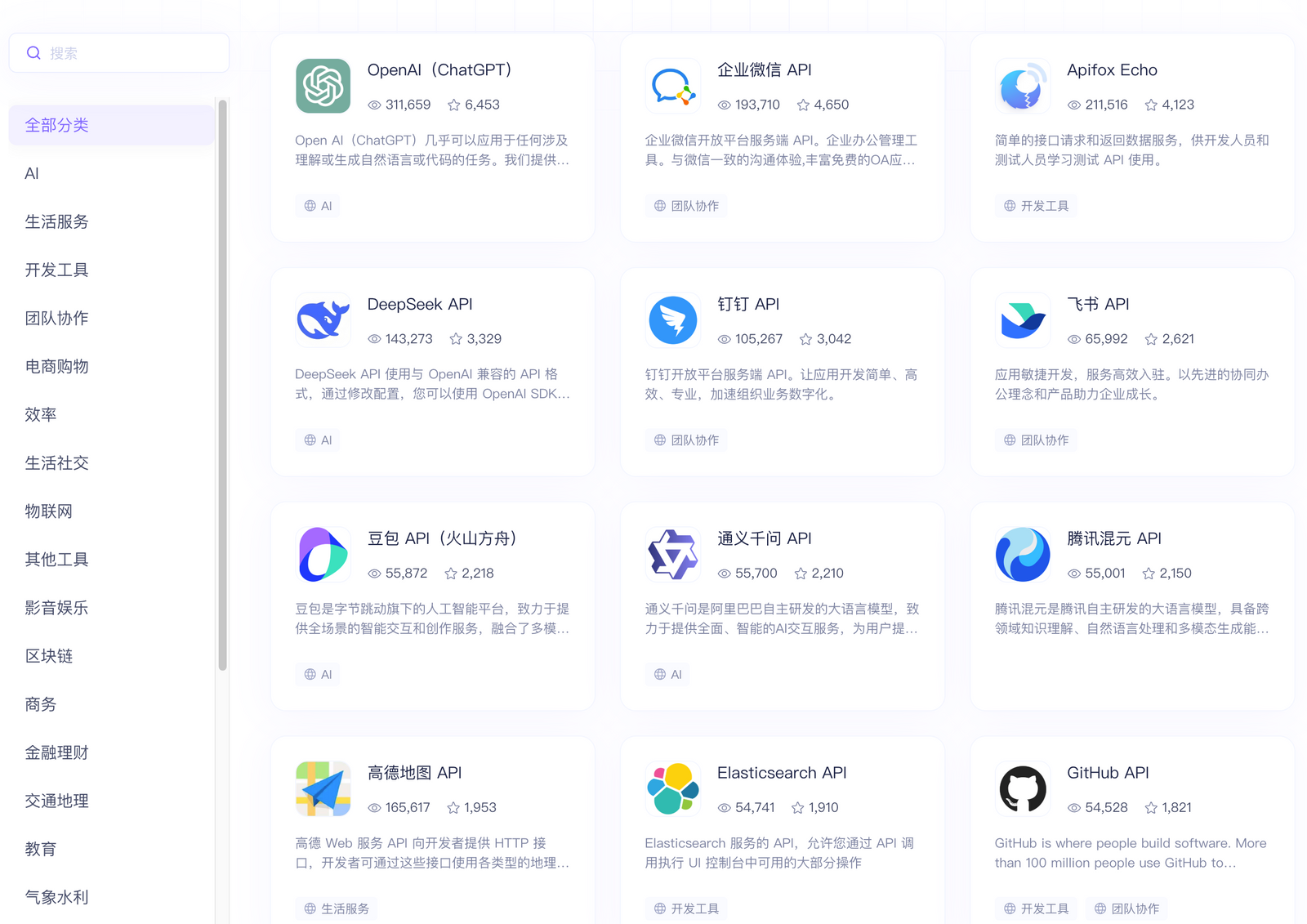1307x924 pixels.
Task: Select the 企业微信 API icon
Action: 672,86
